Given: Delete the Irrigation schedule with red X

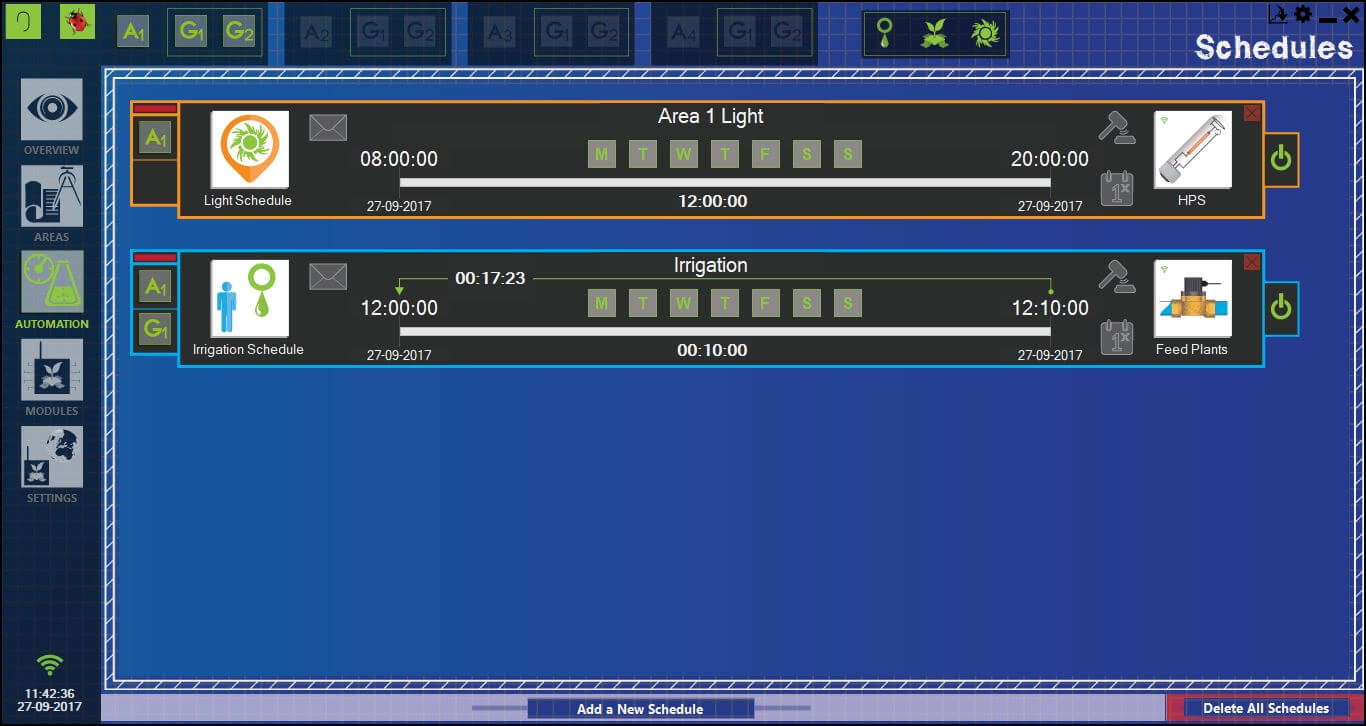Looking at the screenshot, I should [1252, 262].
